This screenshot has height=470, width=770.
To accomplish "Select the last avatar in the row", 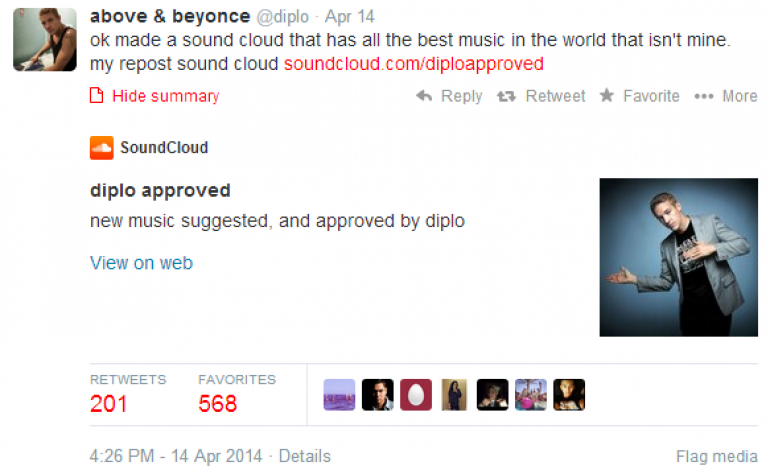I will (x=569, y=395).
